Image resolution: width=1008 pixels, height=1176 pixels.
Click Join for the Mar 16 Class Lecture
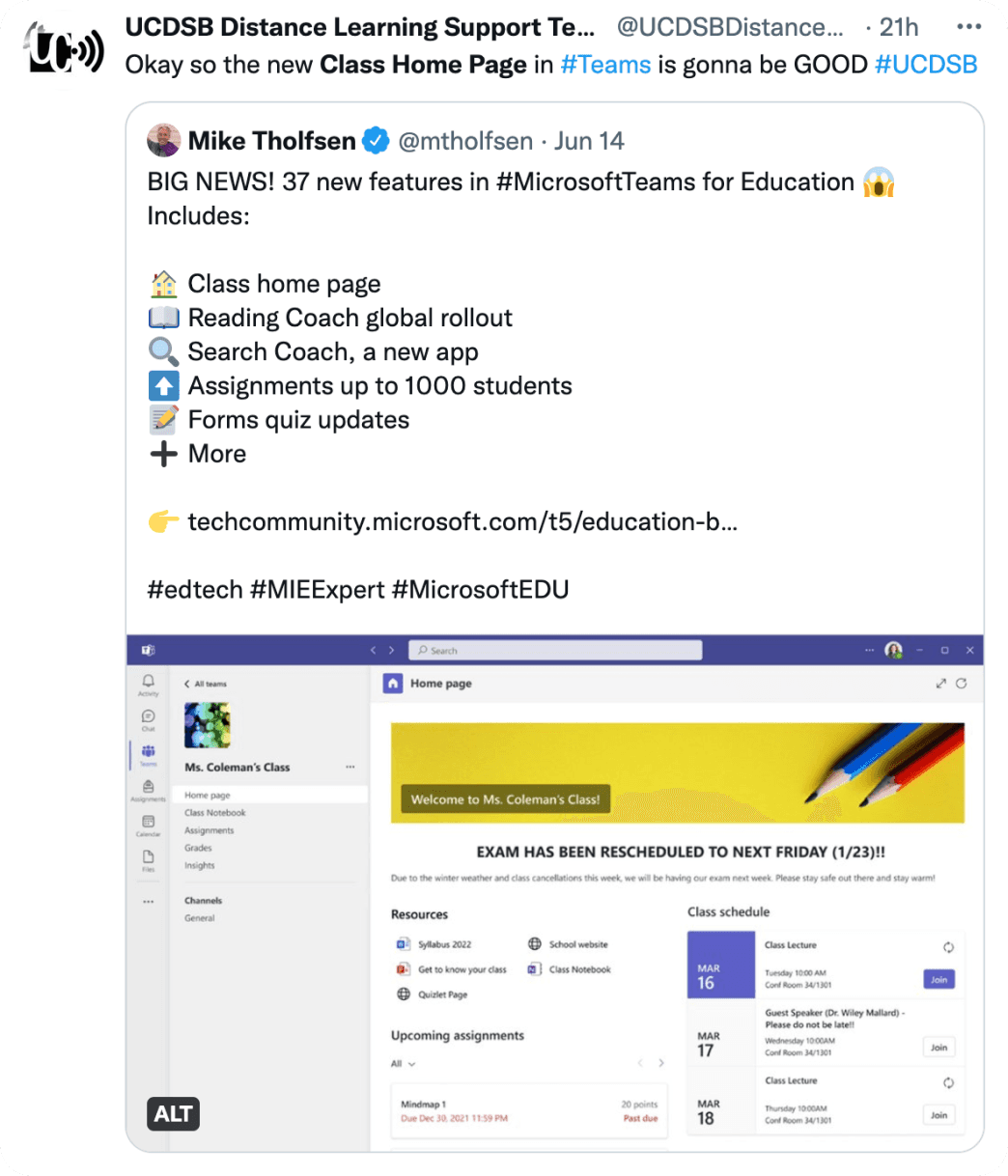pos(938,980)
